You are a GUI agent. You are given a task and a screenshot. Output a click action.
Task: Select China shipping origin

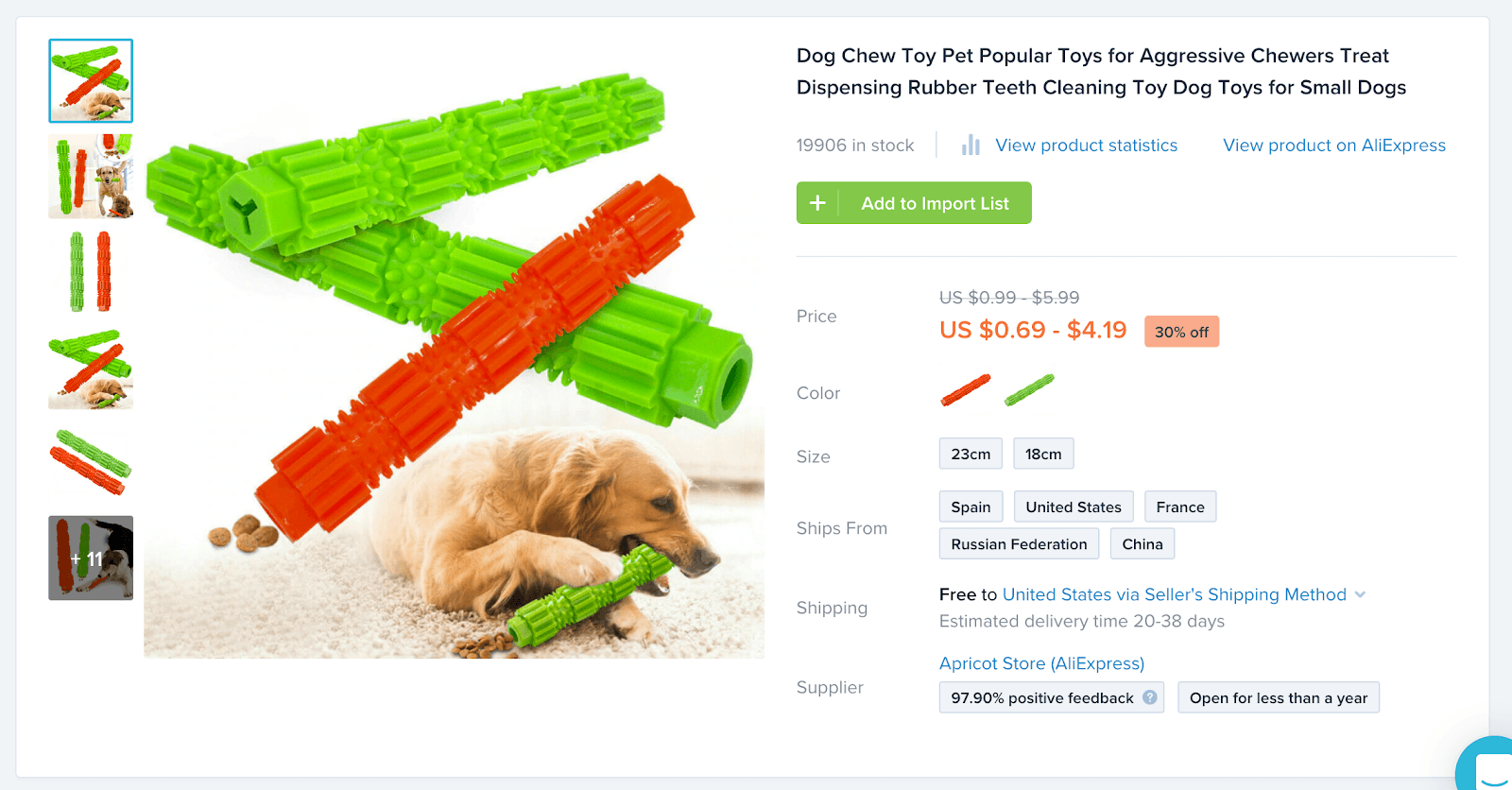1142,544
